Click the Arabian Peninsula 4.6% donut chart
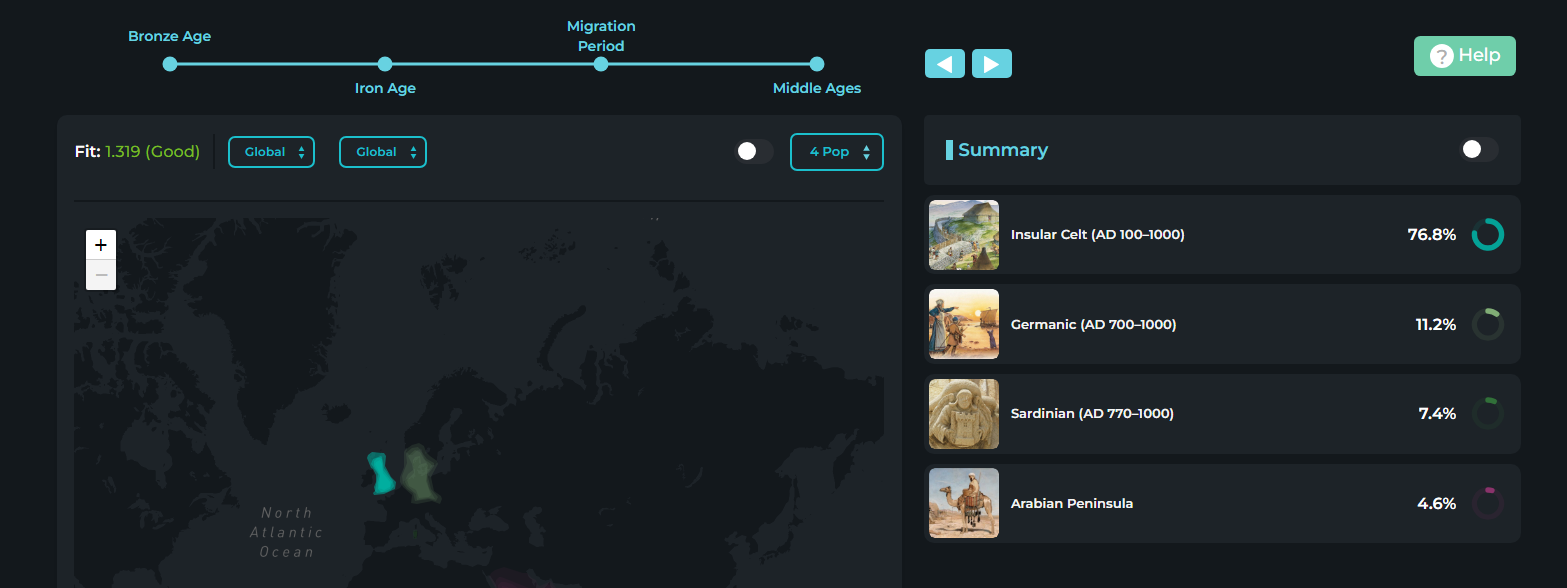1567x588 pixels. [x=1488, y=503]
